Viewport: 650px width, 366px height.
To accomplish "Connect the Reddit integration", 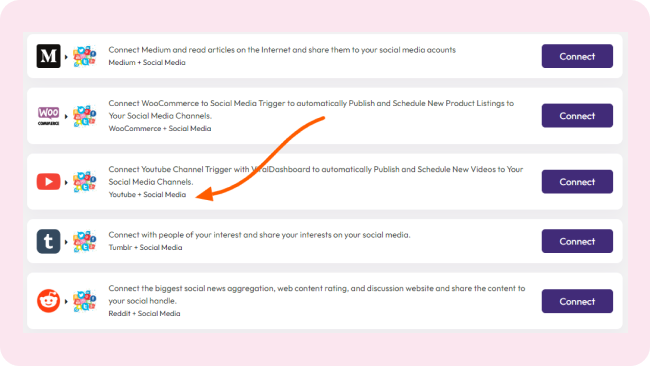I will point(577,301).
